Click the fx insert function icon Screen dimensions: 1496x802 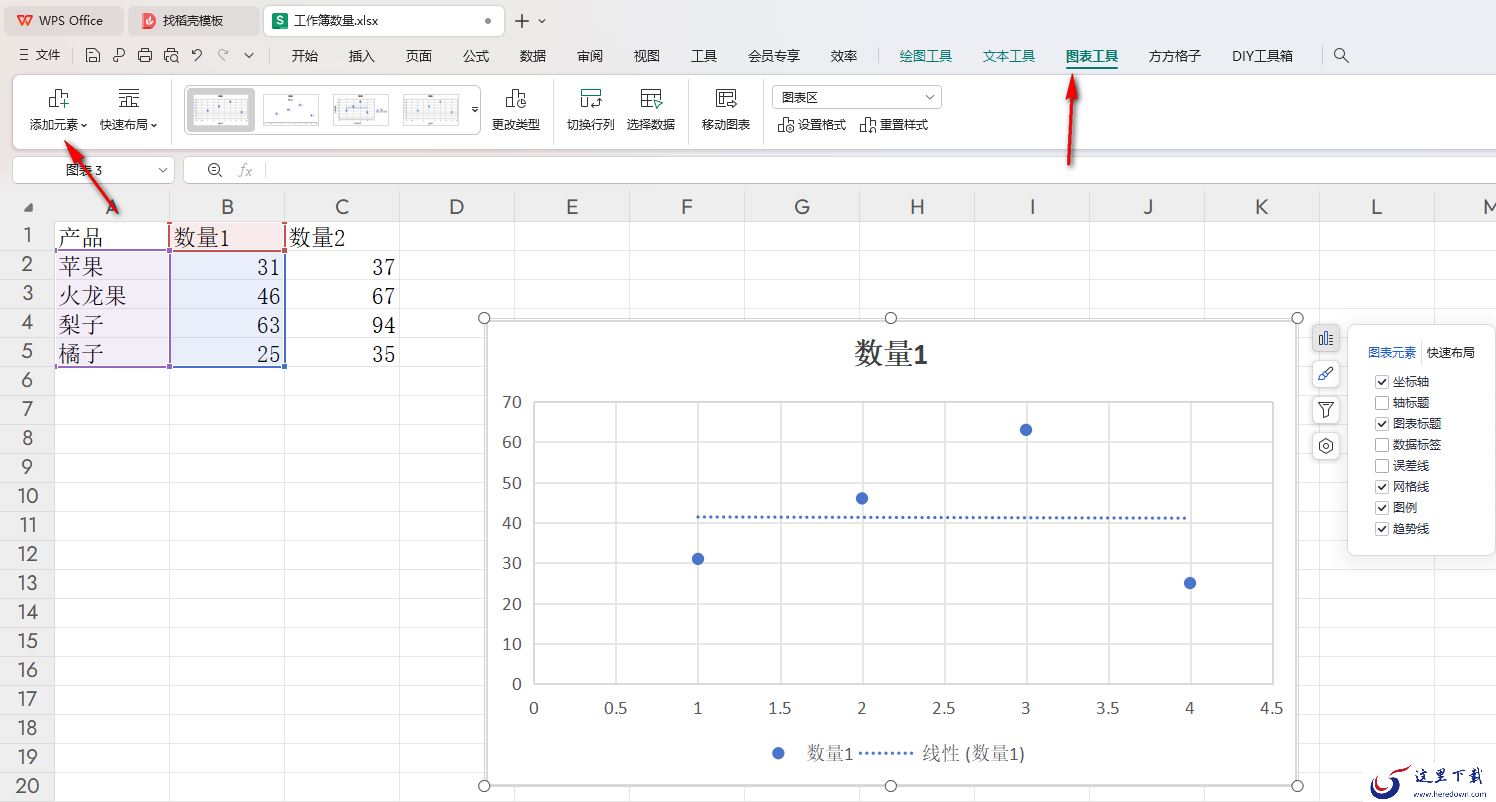(245, 170)
